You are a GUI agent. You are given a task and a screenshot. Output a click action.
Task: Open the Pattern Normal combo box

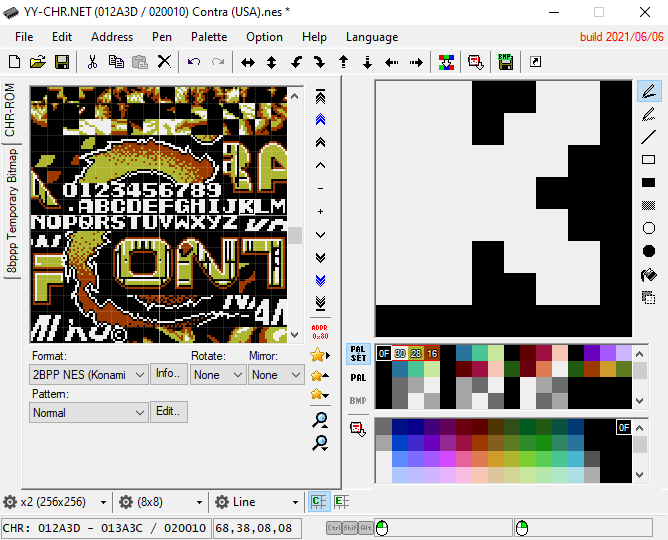pyautogui.click(x=89, y=413)
